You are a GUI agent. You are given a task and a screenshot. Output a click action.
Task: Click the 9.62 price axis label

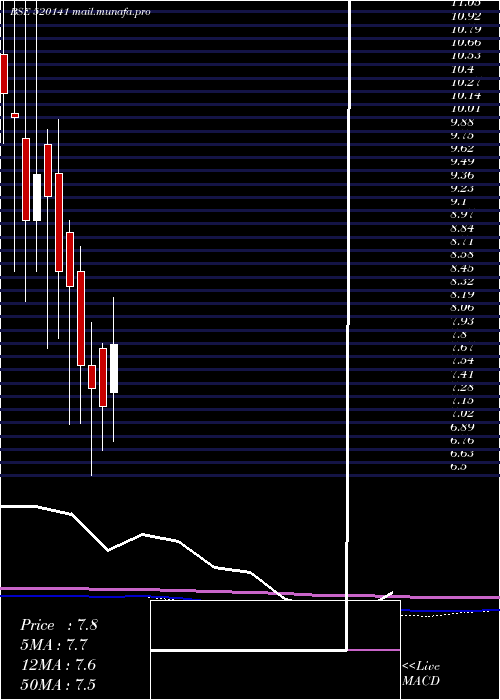(x=462, y=149)
